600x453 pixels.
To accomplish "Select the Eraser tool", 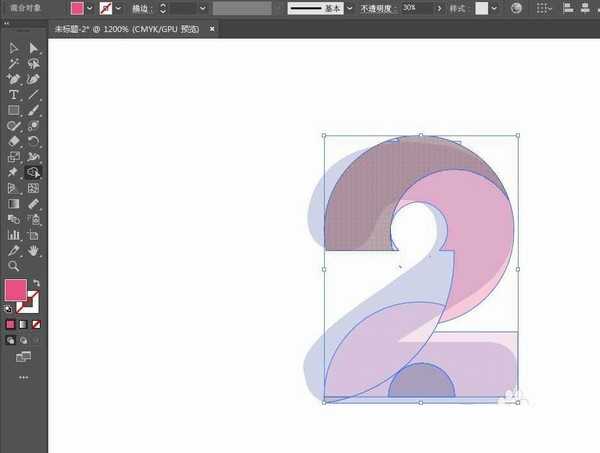I will tap(14, 141).
